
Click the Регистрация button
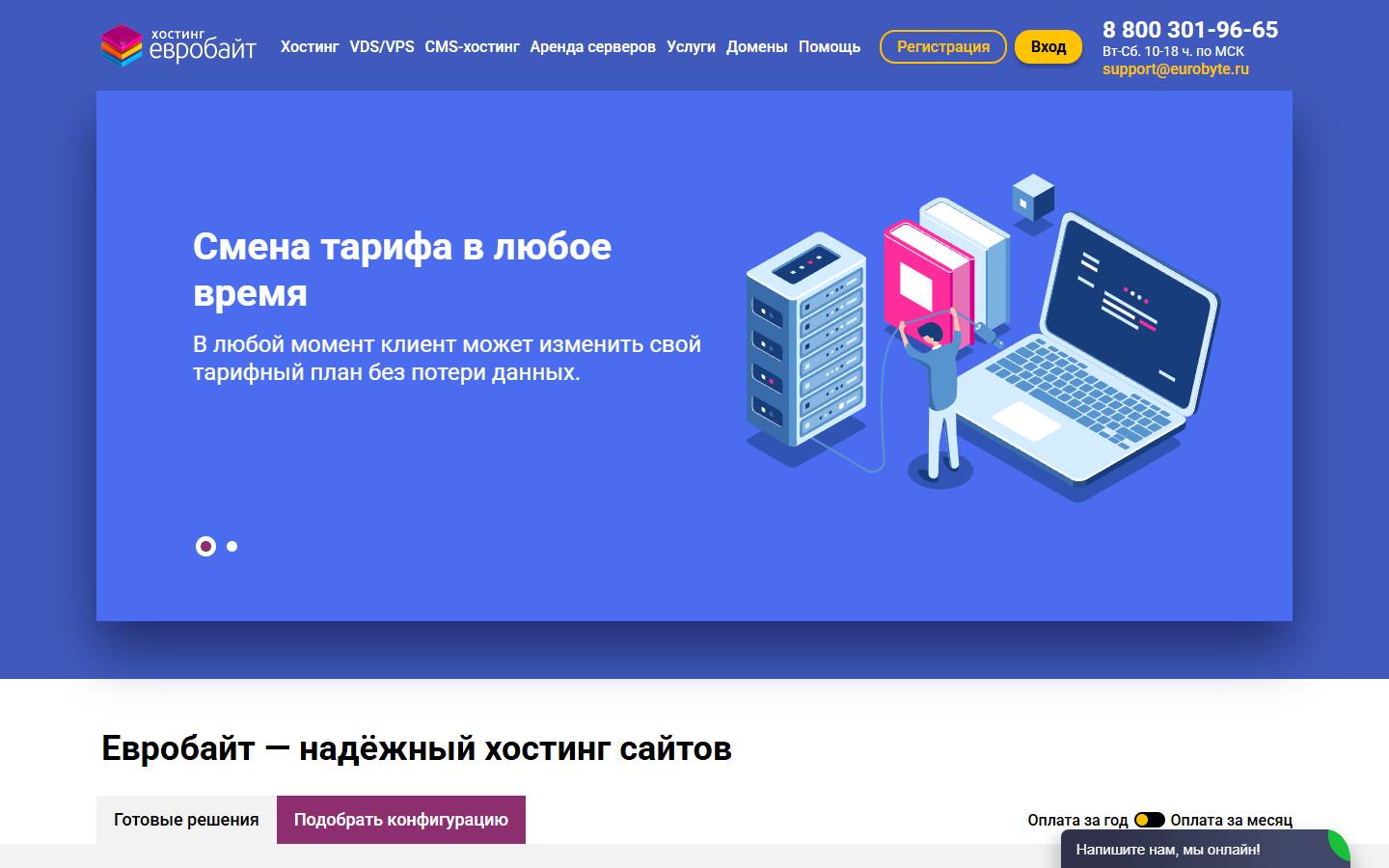tap(943, 46)
